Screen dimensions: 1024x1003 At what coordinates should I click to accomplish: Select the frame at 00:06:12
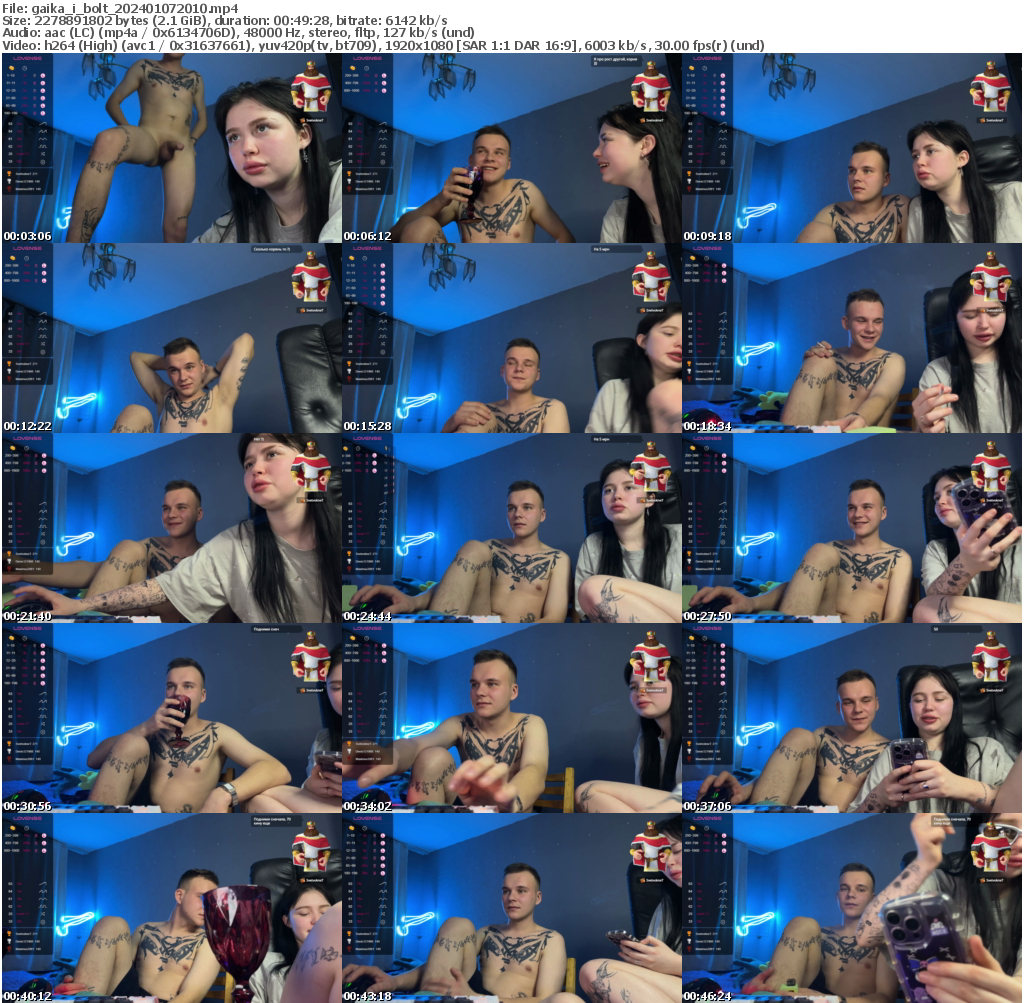pos(511,148)
